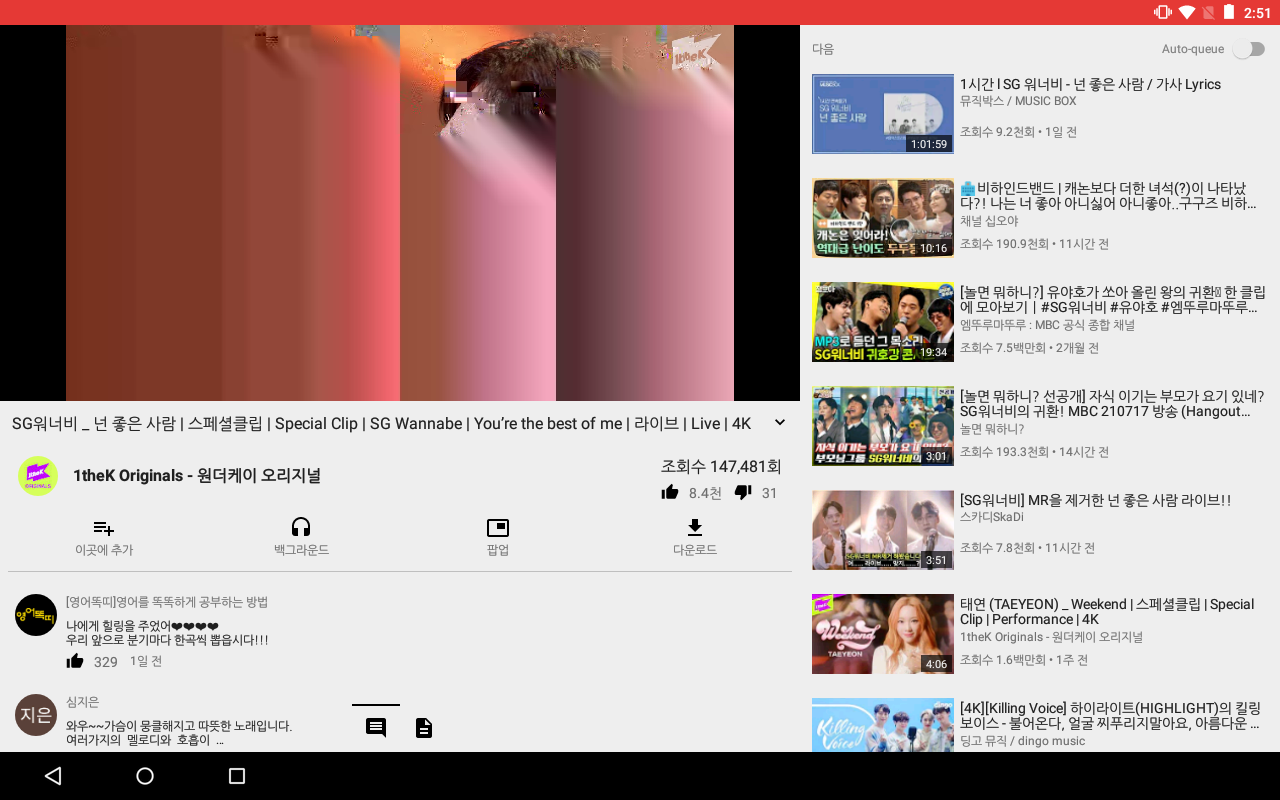The height and width of the screenshot is (800, 1280).
Task: Tap the Wi-Fi status icon
Action: (1187, 12)
